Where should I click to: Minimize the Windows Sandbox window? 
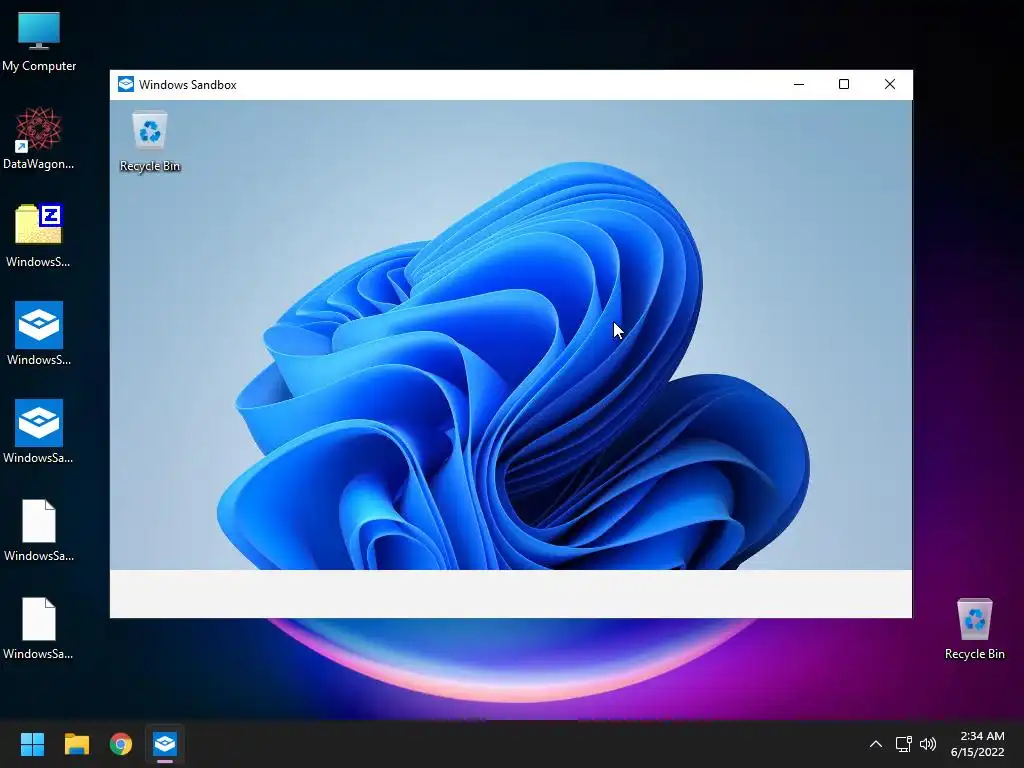(x=799, y=84)
